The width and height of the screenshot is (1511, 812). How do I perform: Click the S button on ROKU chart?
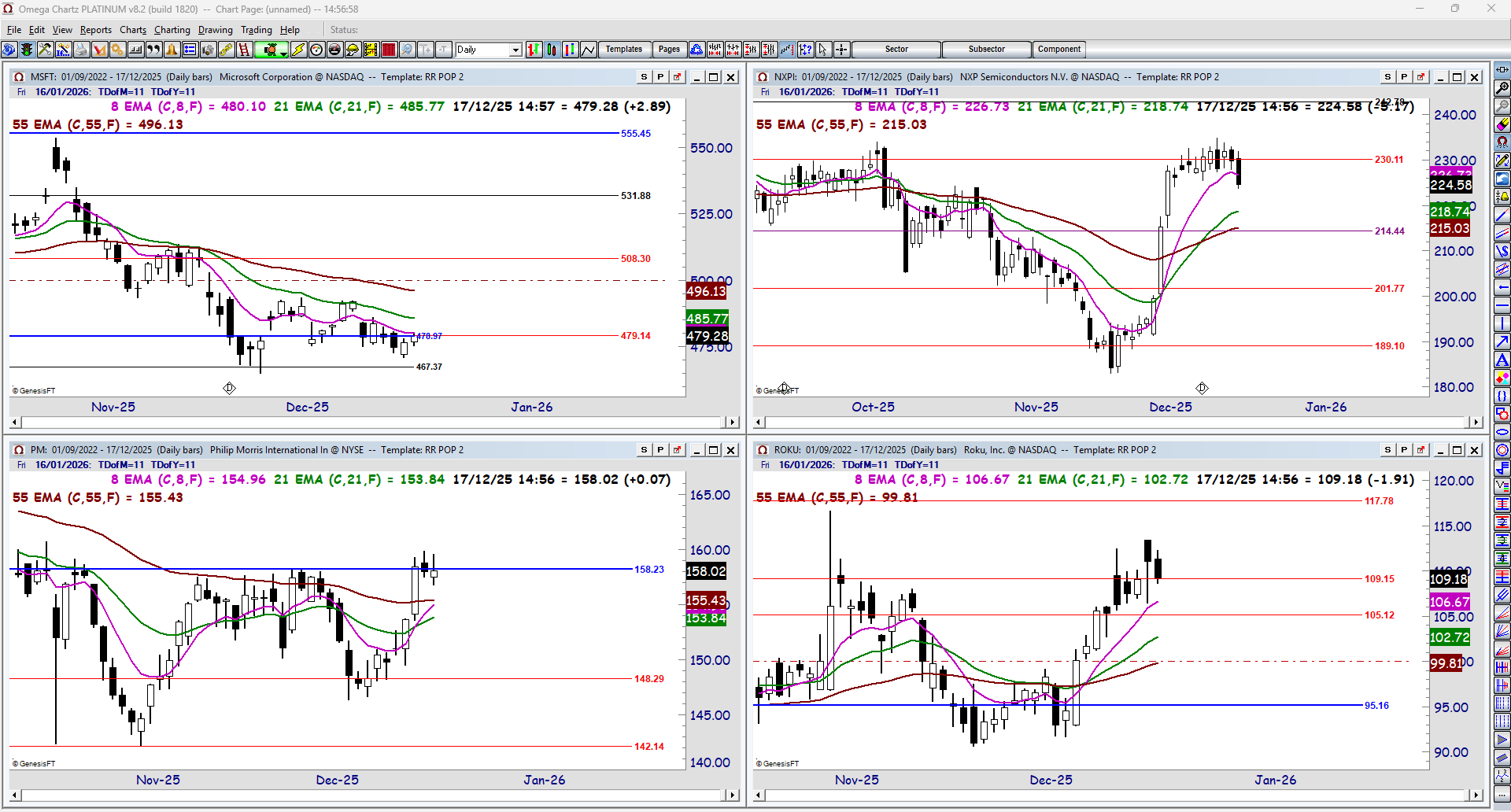pyautogui.click(x=1387, y=450)
